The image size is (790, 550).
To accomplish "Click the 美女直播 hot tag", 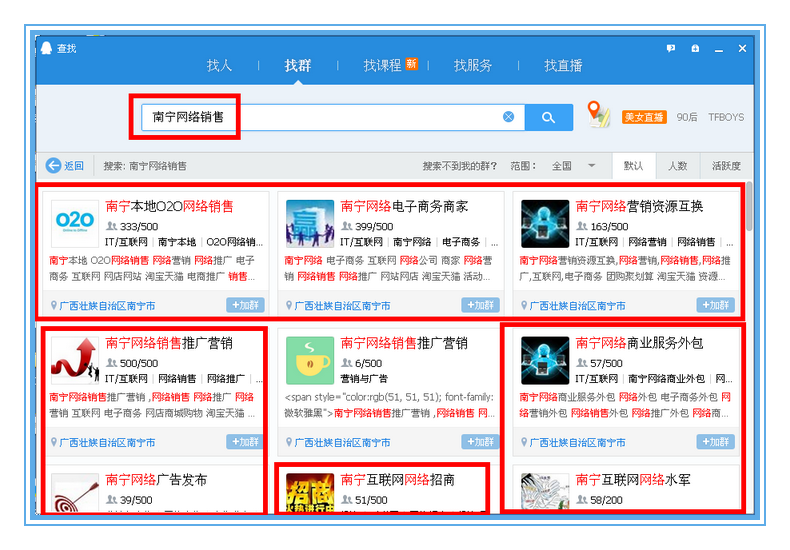I will (x=644, y=117).
